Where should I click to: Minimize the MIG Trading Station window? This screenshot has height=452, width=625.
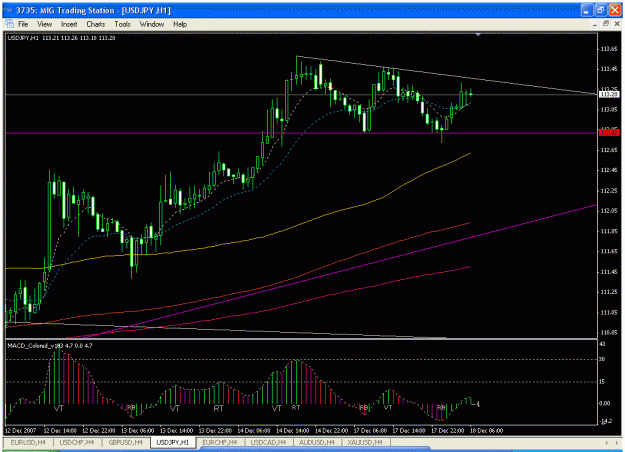tap(586, 11)
